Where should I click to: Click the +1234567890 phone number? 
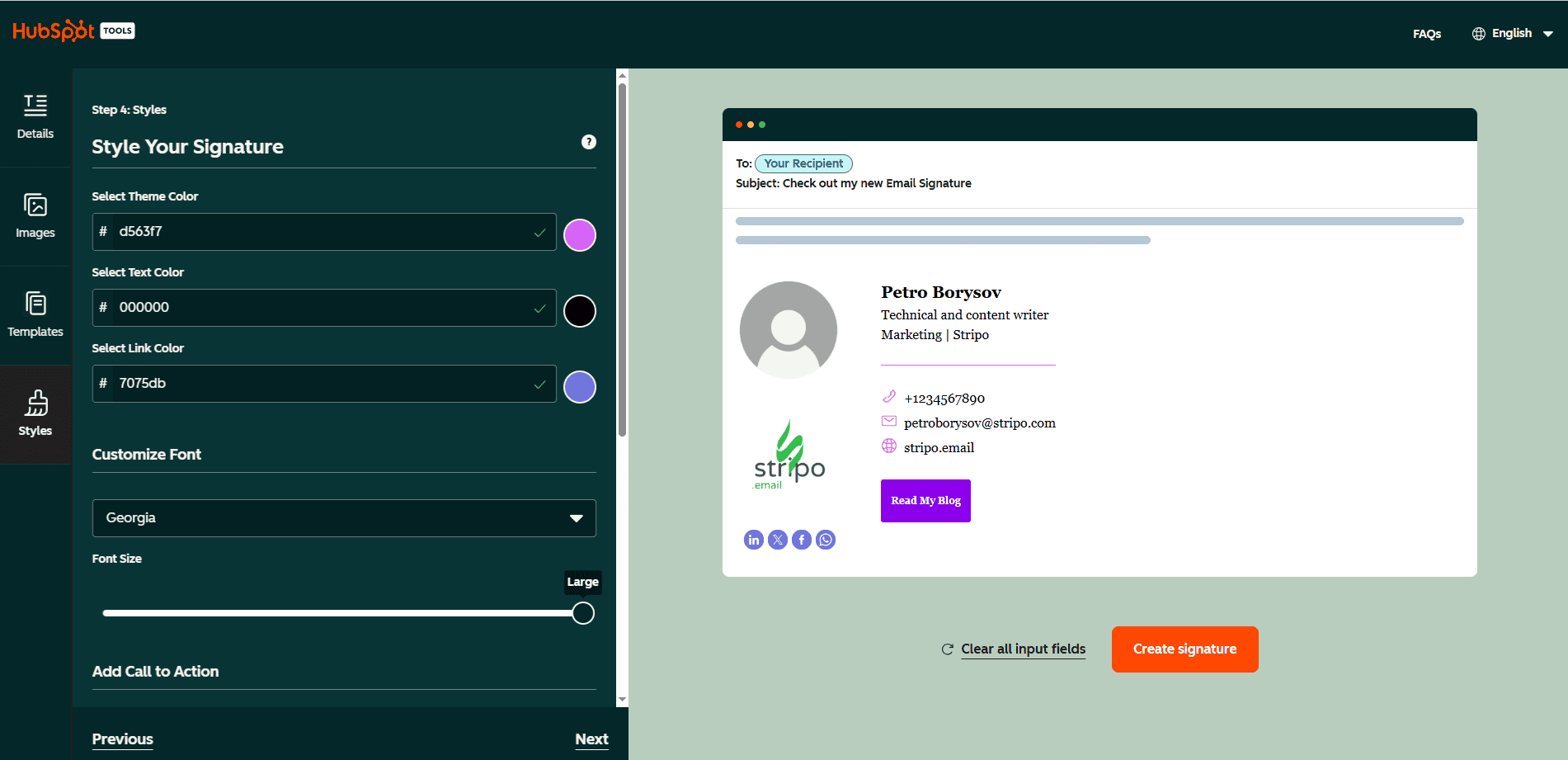[944, 399]
